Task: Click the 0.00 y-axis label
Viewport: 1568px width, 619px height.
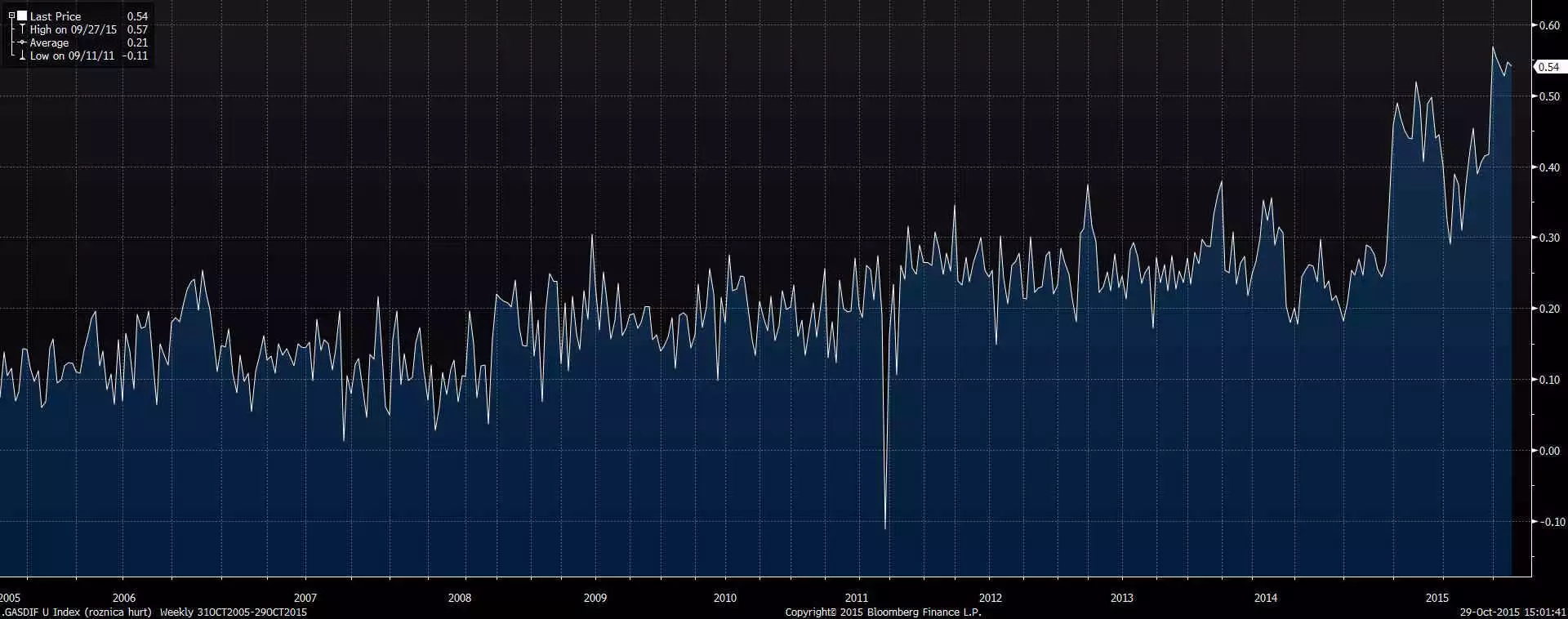Action: point(1549,451)
